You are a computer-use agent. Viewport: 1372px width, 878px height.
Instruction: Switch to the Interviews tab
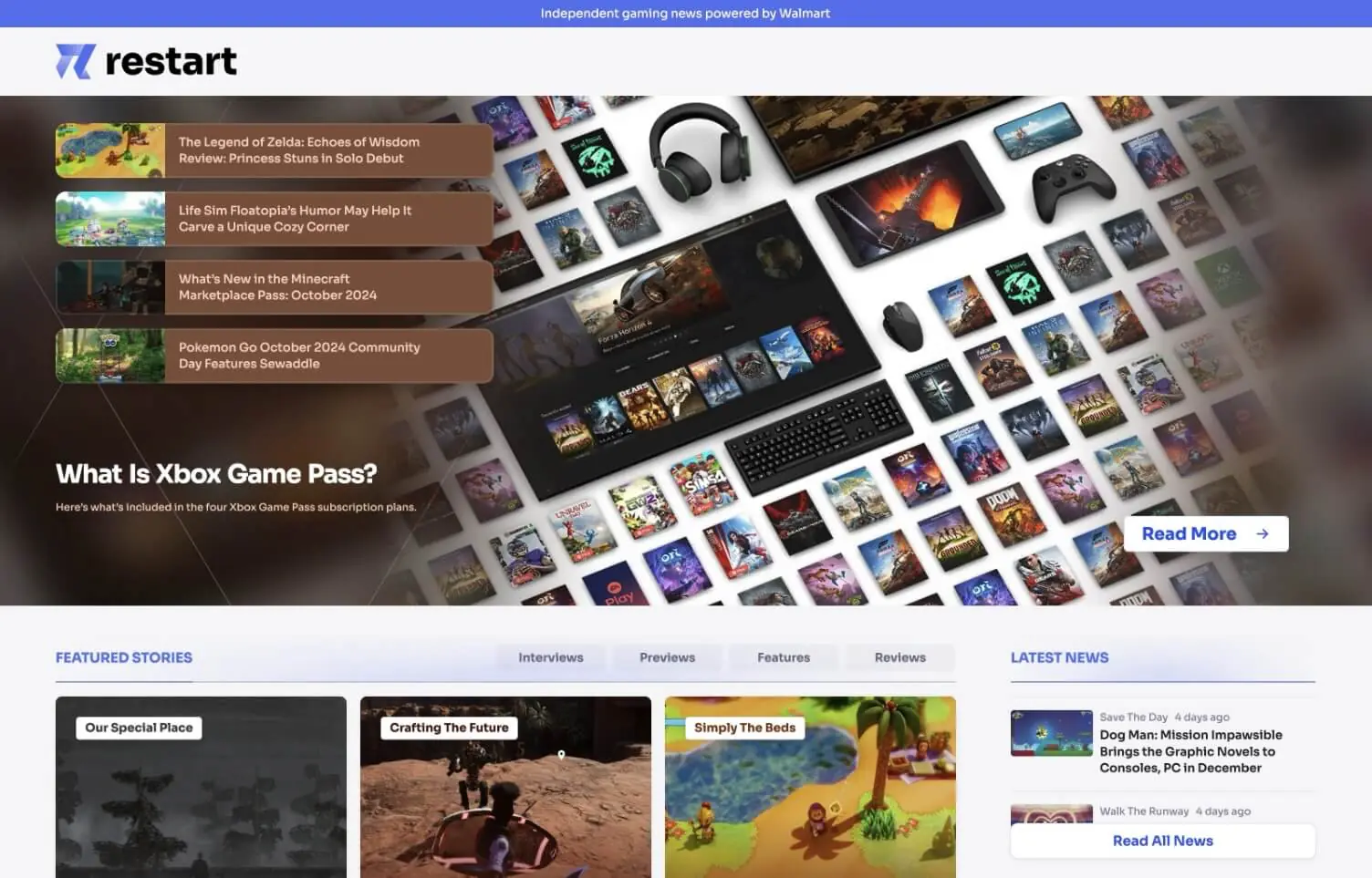(x=550, y=657)
